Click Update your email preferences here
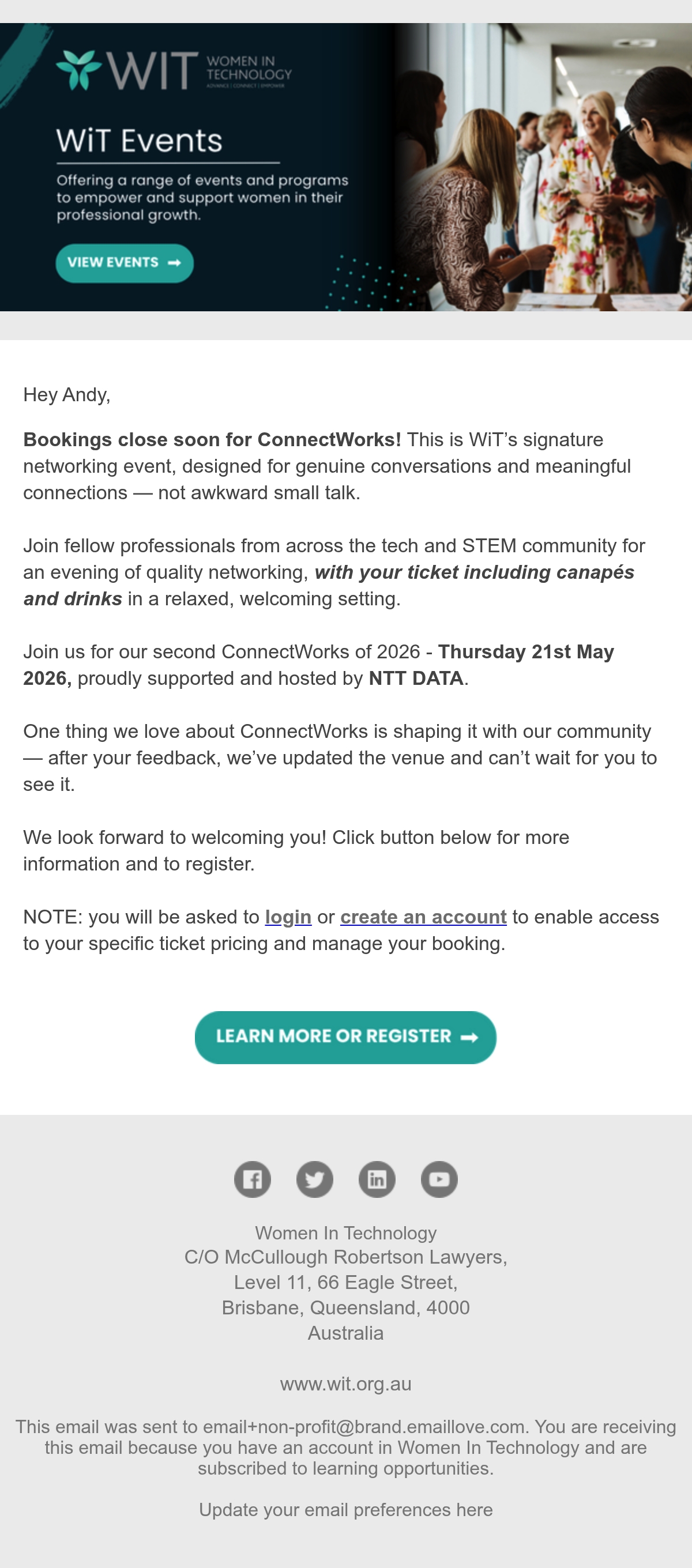The width and height of the screenshot is (692, 1568). point(345,1510)
